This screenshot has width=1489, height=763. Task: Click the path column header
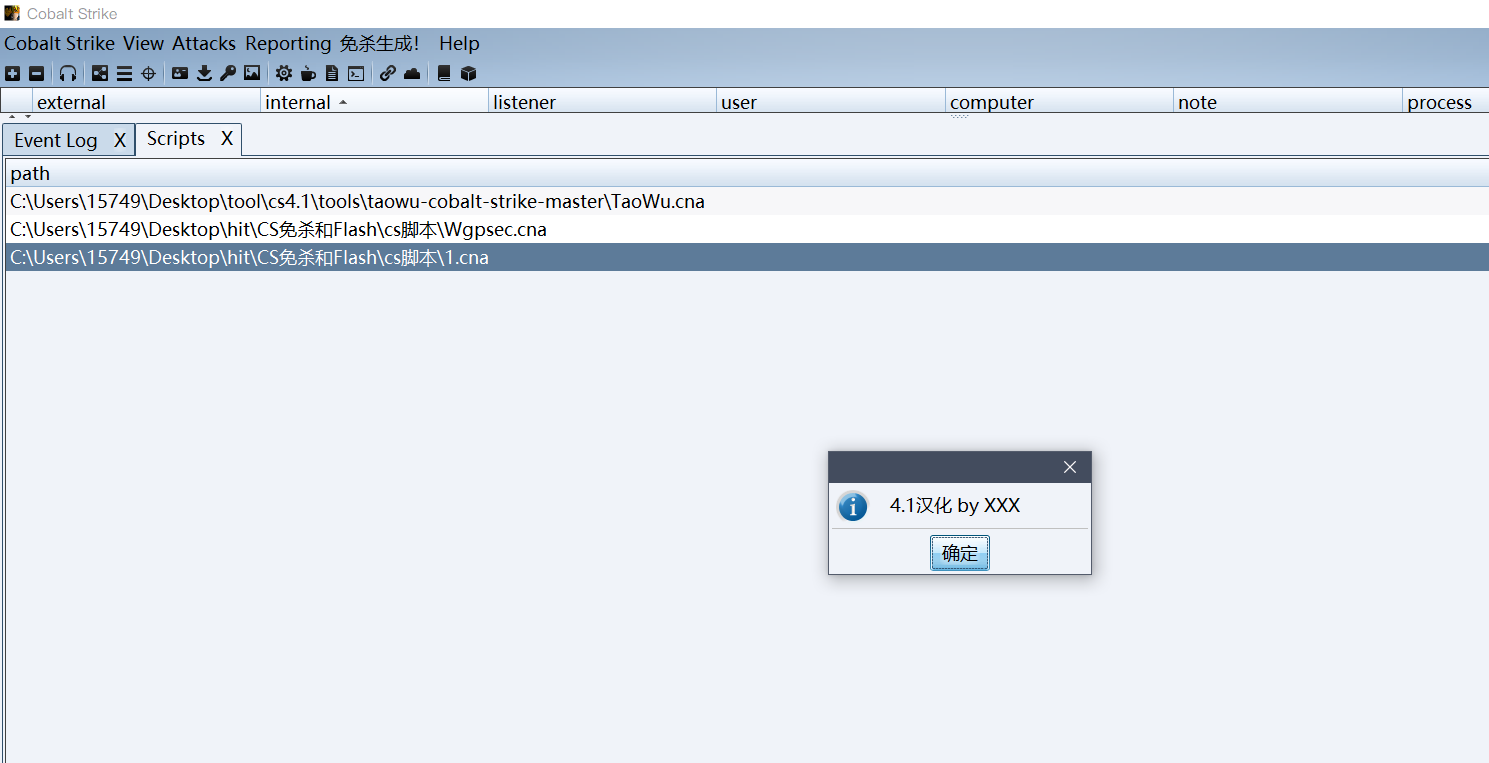point(30,173)
